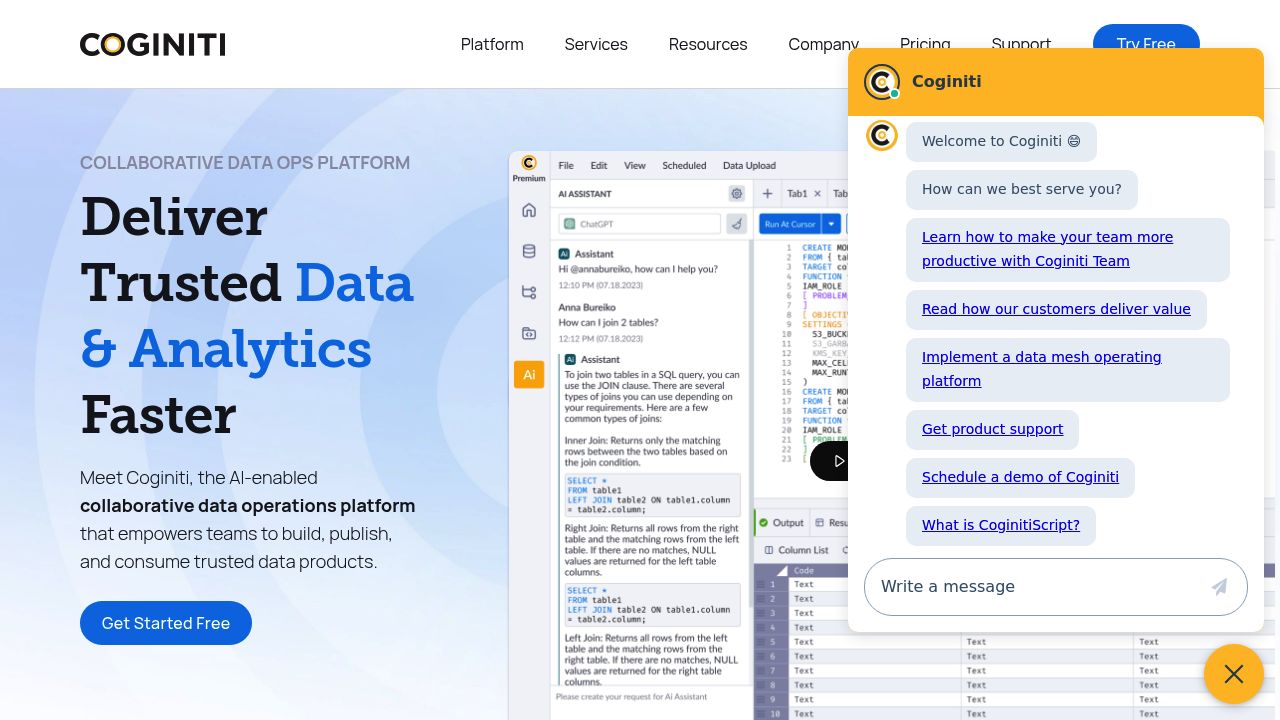The height and width of the screenshot is (720, 1280).
Task: Open the View menu in preview
Action: [x=635, y=166]
